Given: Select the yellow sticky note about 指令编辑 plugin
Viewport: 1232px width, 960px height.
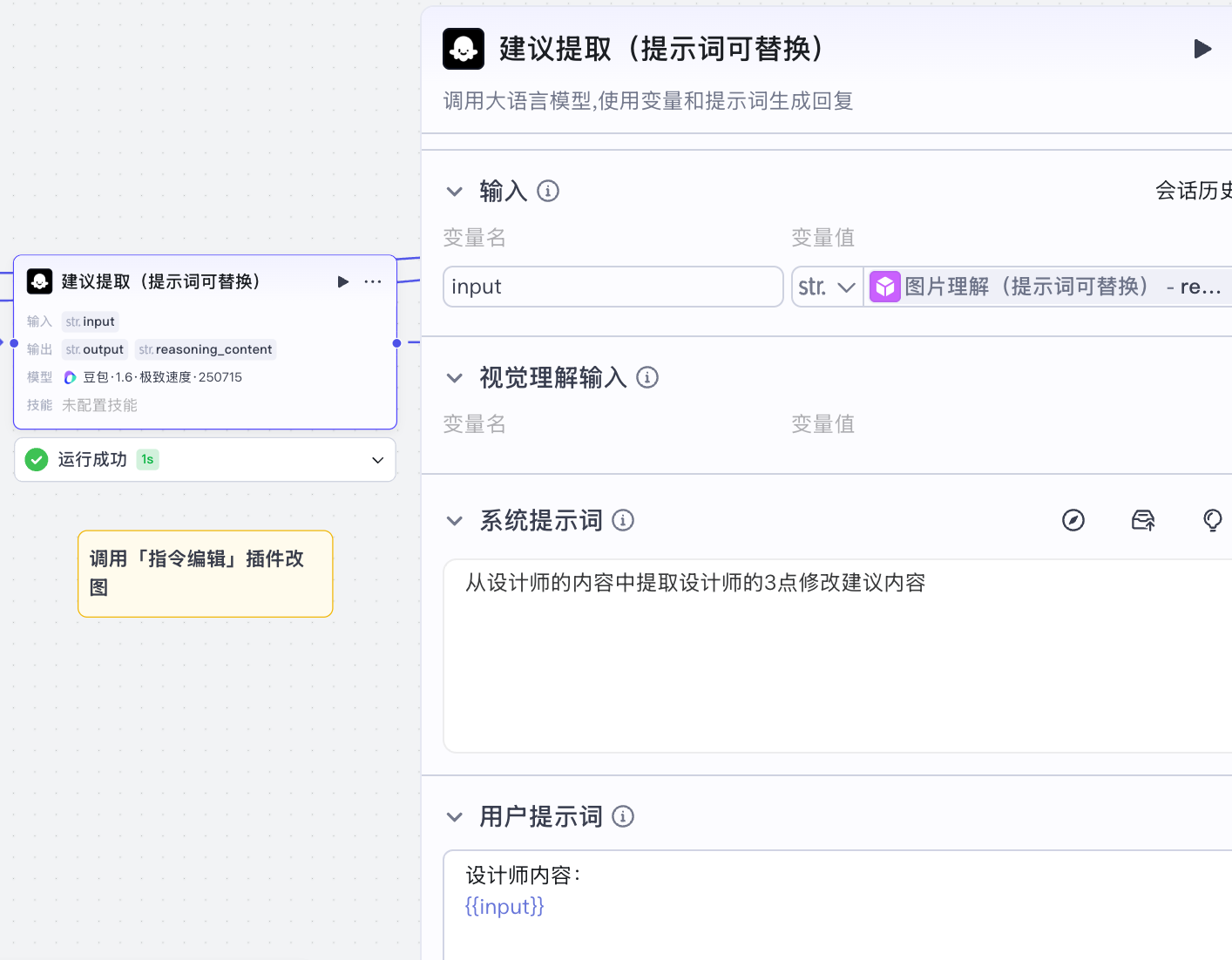Looking at the screenshot, I should [205, 573].
